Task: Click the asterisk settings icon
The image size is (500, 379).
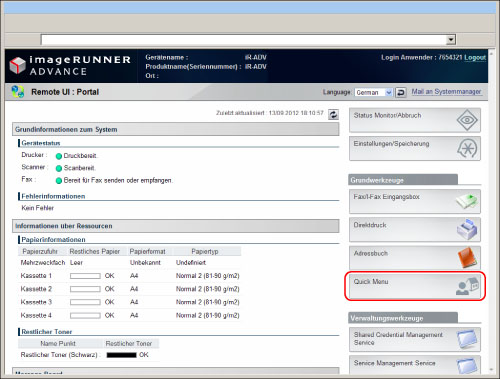Action: [467, 148]
